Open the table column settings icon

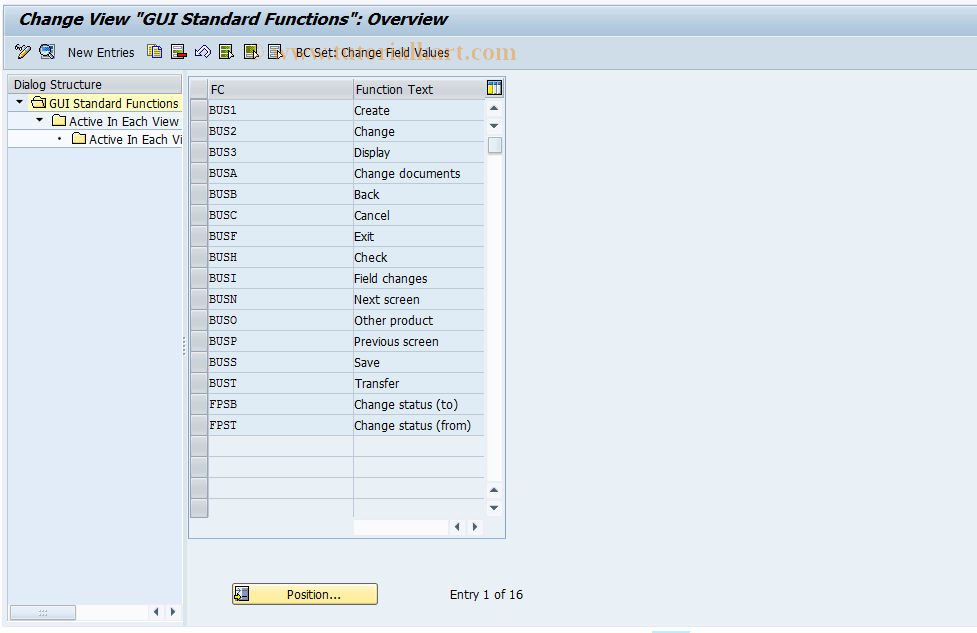(494, 88)
